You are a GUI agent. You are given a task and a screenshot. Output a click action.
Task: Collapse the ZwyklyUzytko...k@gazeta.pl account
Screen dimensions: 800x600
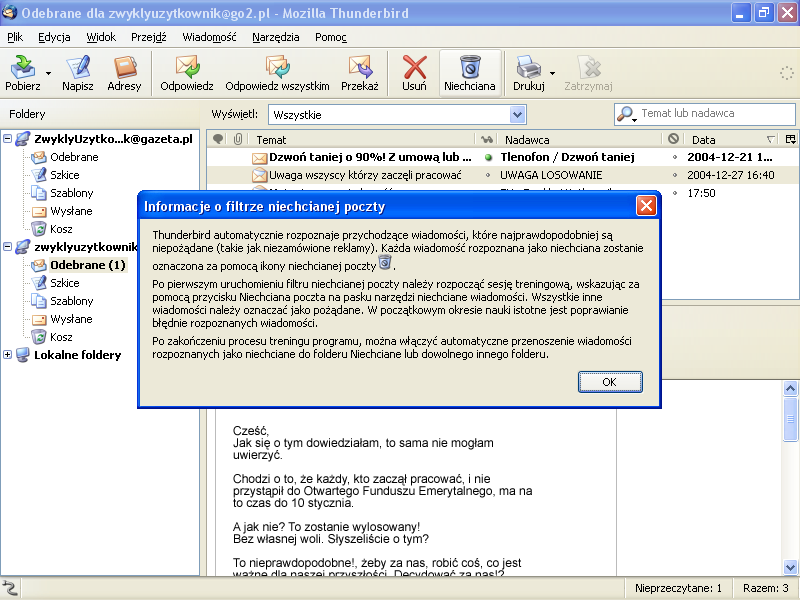7,138
